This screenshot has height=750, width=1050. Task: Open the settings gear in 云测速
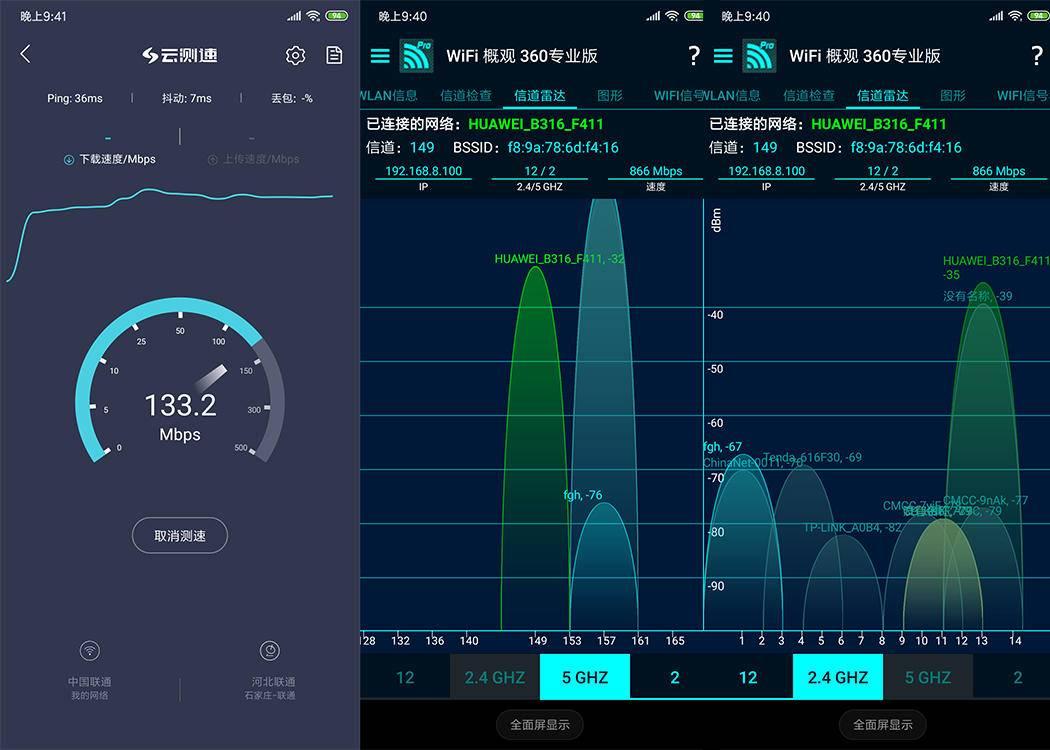295,55
